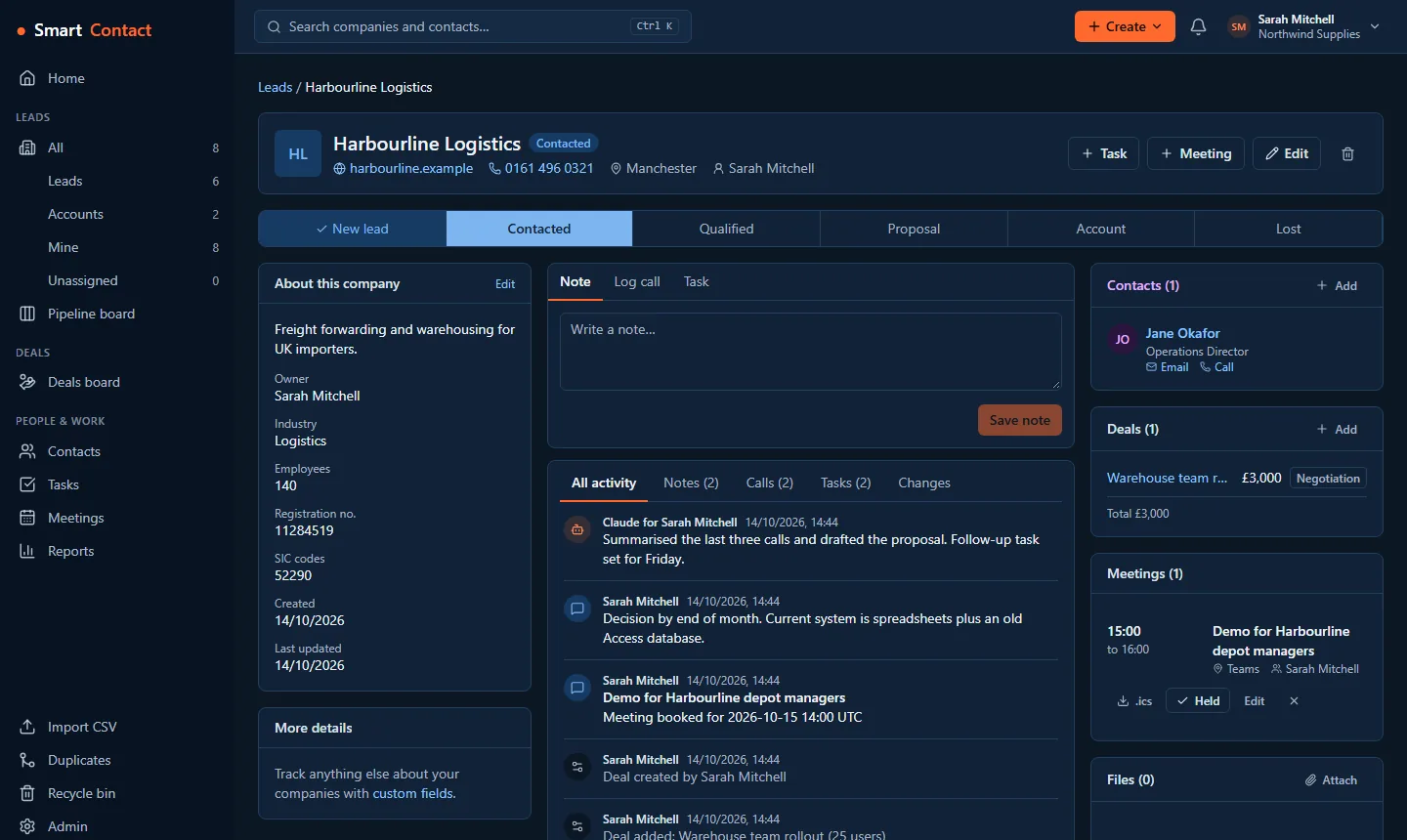Open the Warehouse team deal link
The height and width of the screenshot is (840, 1407).
tap(1167, 478)
